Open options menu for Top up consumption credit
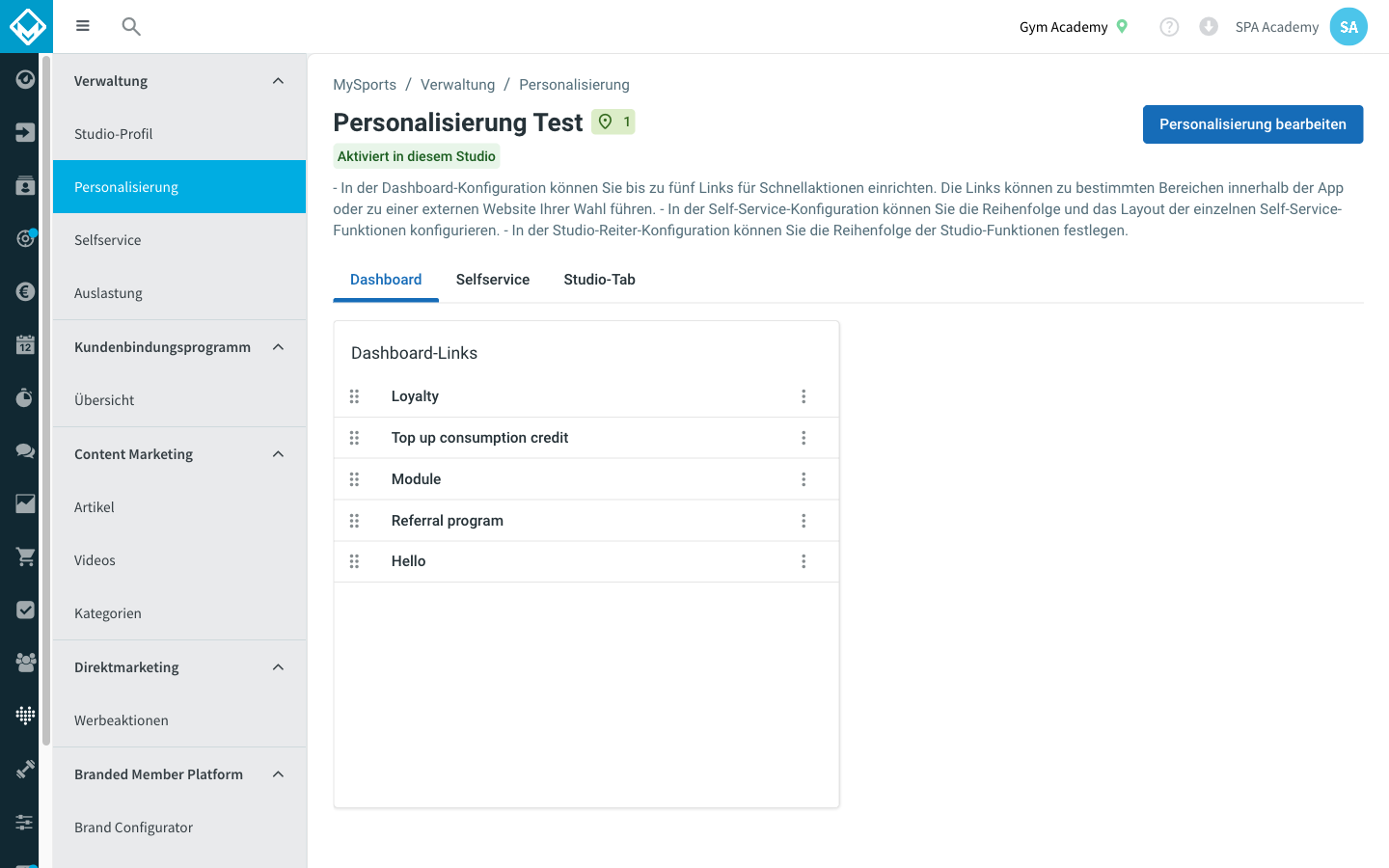The width and height of the screenshot is (1389, 868). tap(803, 438)
